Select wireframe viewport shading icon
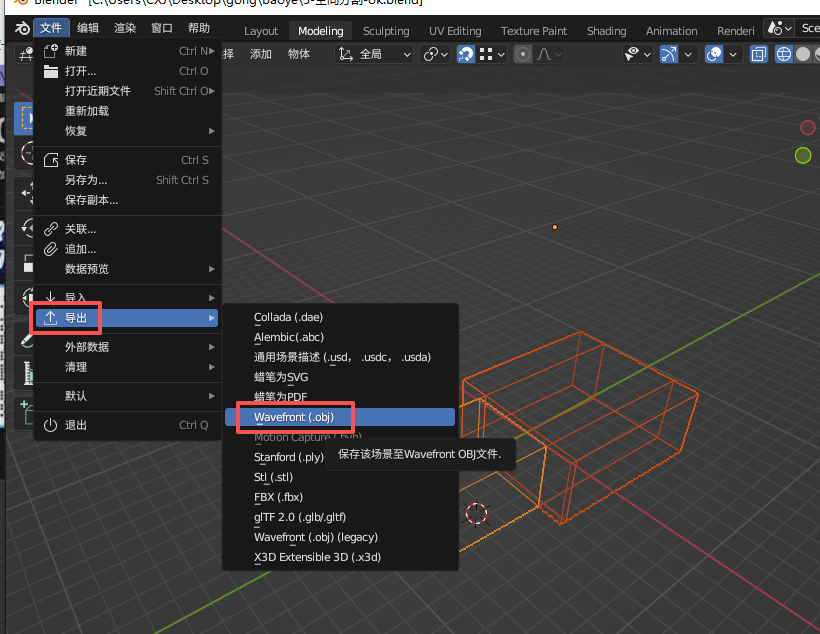820x634 pixels. coord(784,54)
